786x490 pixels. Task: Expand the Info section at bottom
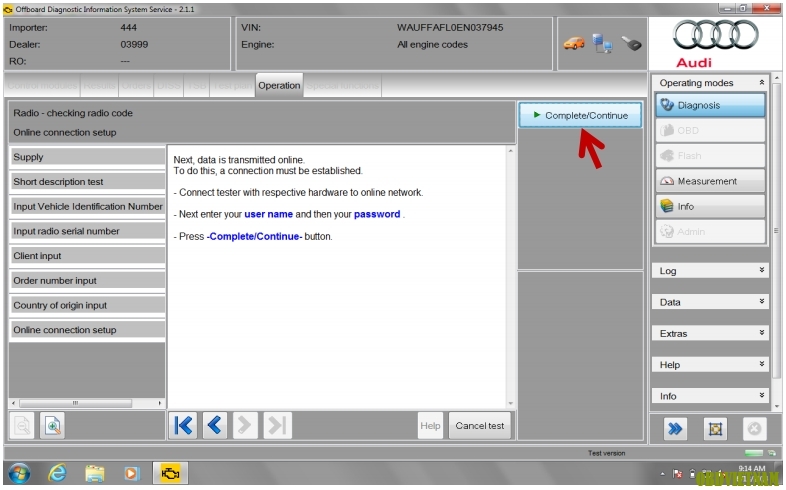(710, 396)
